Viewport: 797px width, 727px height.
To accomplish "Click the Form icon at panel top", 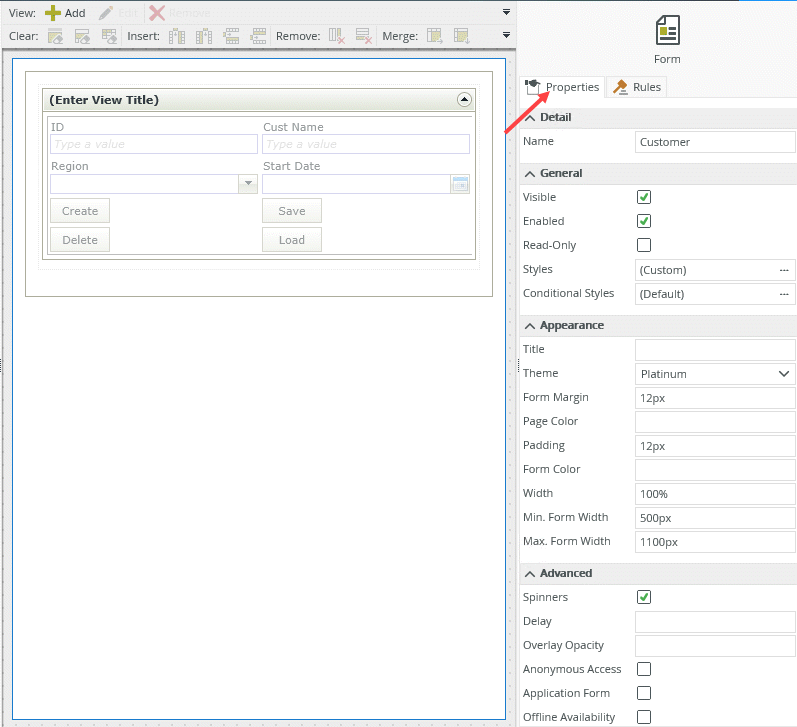I will pyautogui.click(x=667, y=32).
